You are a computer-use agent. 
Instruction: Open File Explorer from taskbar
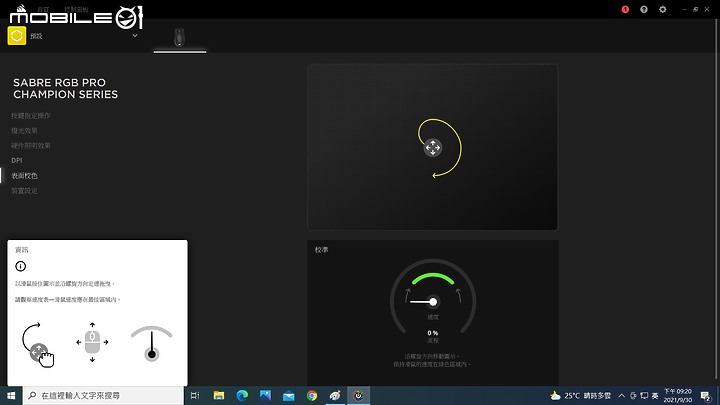coord(219,395)
